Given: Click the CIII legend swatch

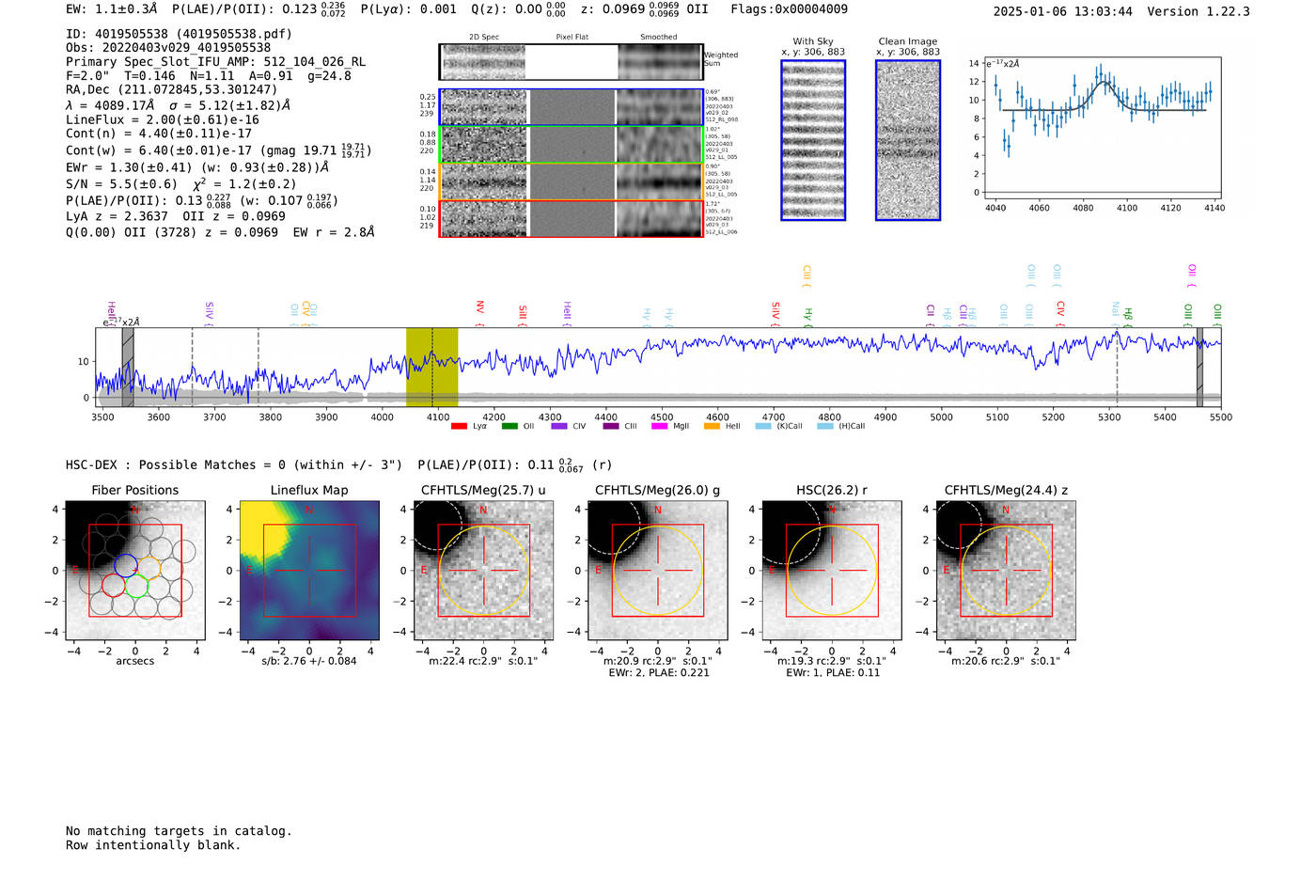Looking at the screenshot, I should 611,426.
